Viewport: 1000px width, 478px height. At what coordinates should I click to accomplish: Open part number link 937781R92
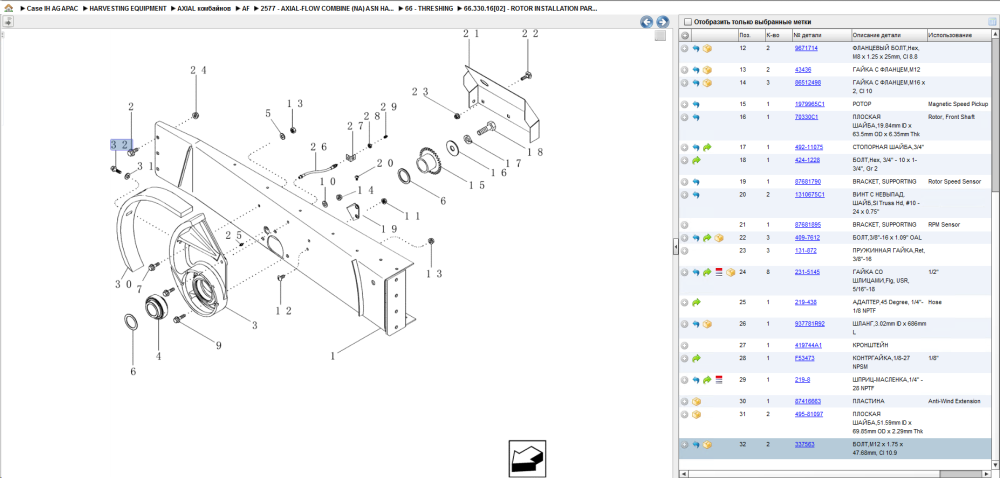tap(809, 324)
